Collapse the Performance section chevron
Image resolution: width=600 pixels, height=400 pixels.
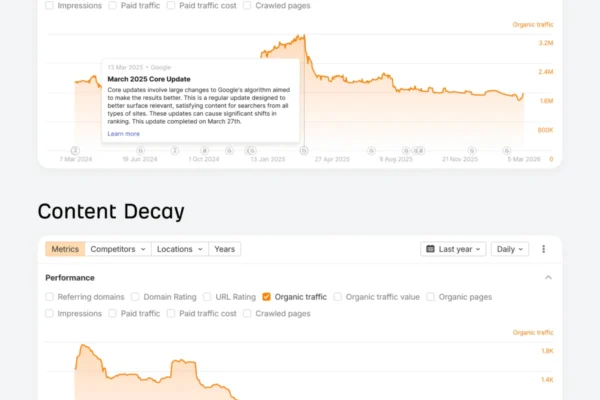point(548,277)
